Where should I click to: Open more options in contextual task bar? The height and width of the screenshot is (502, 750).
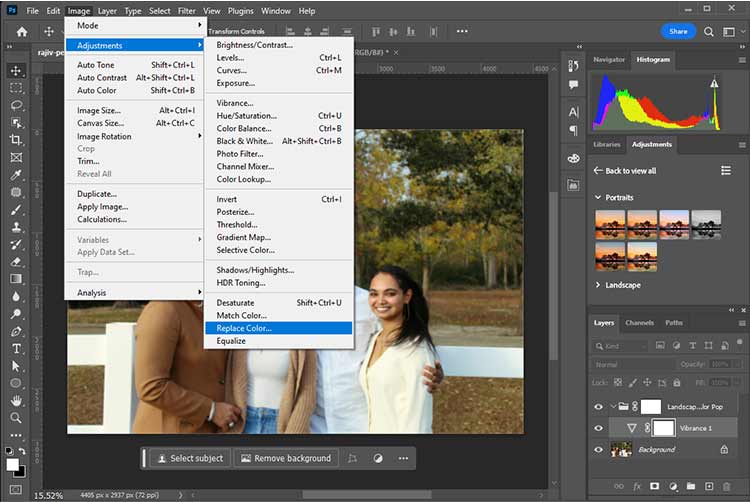[x=403, y=458]
